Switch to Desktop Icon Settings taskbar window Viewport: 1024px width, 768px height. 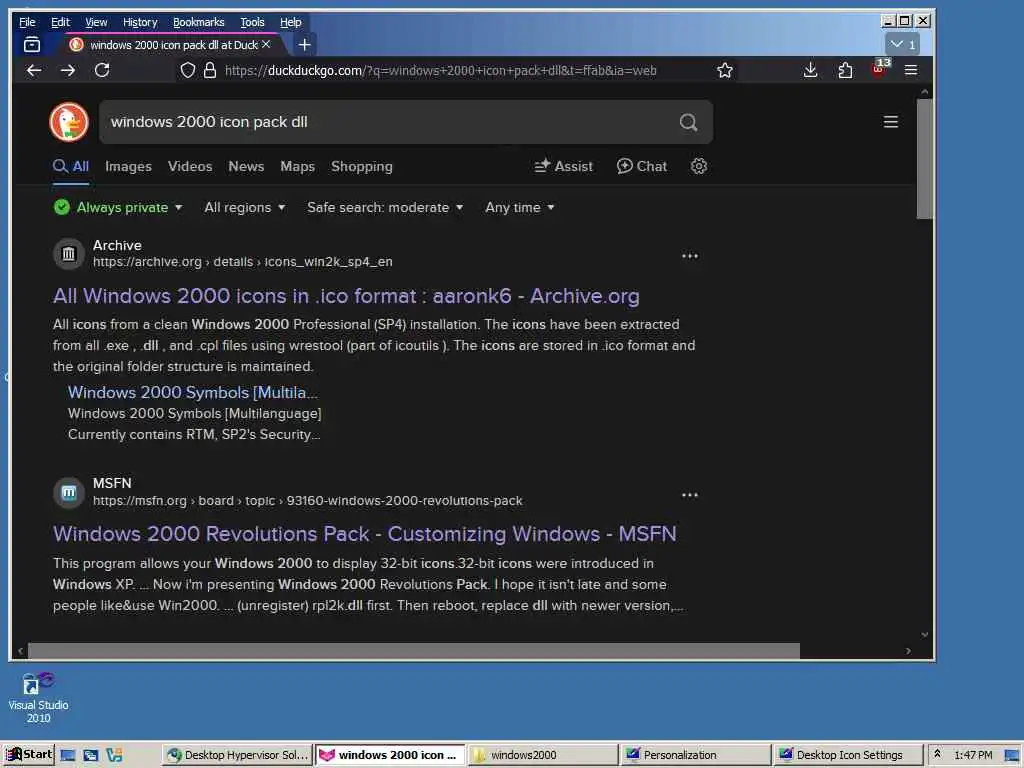tap(848, 755)
